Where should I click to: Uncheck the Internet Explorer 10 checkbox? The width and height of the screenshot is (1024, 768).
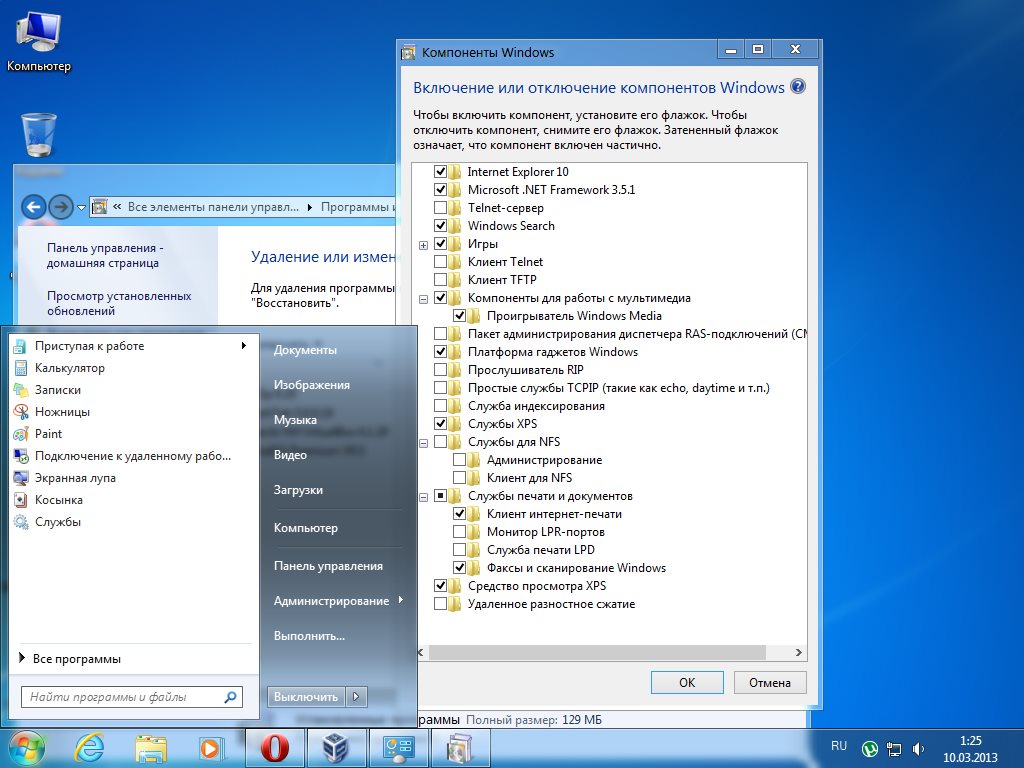[440, 172]
